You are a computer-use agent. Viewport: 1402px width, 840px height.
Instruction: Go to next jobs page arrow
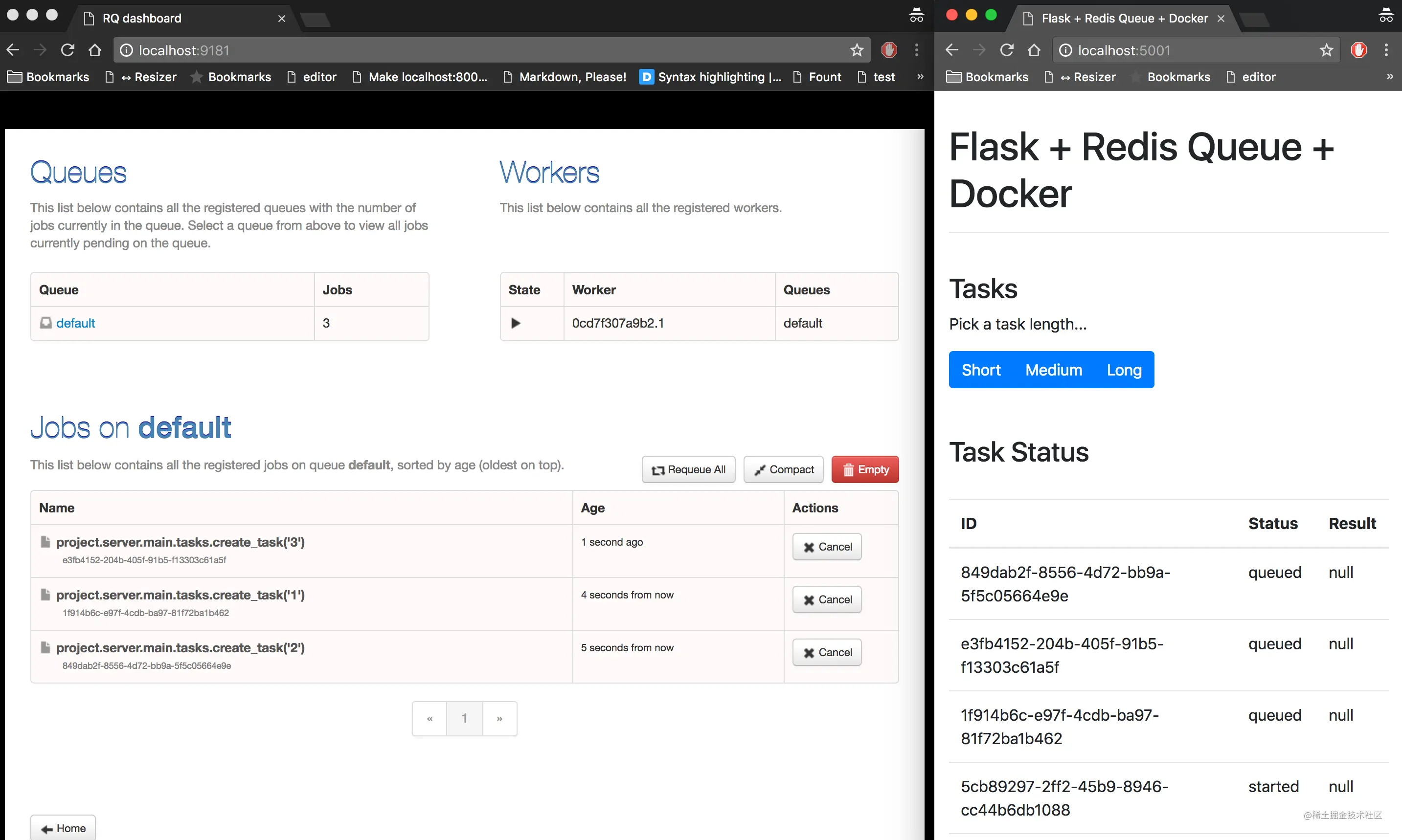499,718
